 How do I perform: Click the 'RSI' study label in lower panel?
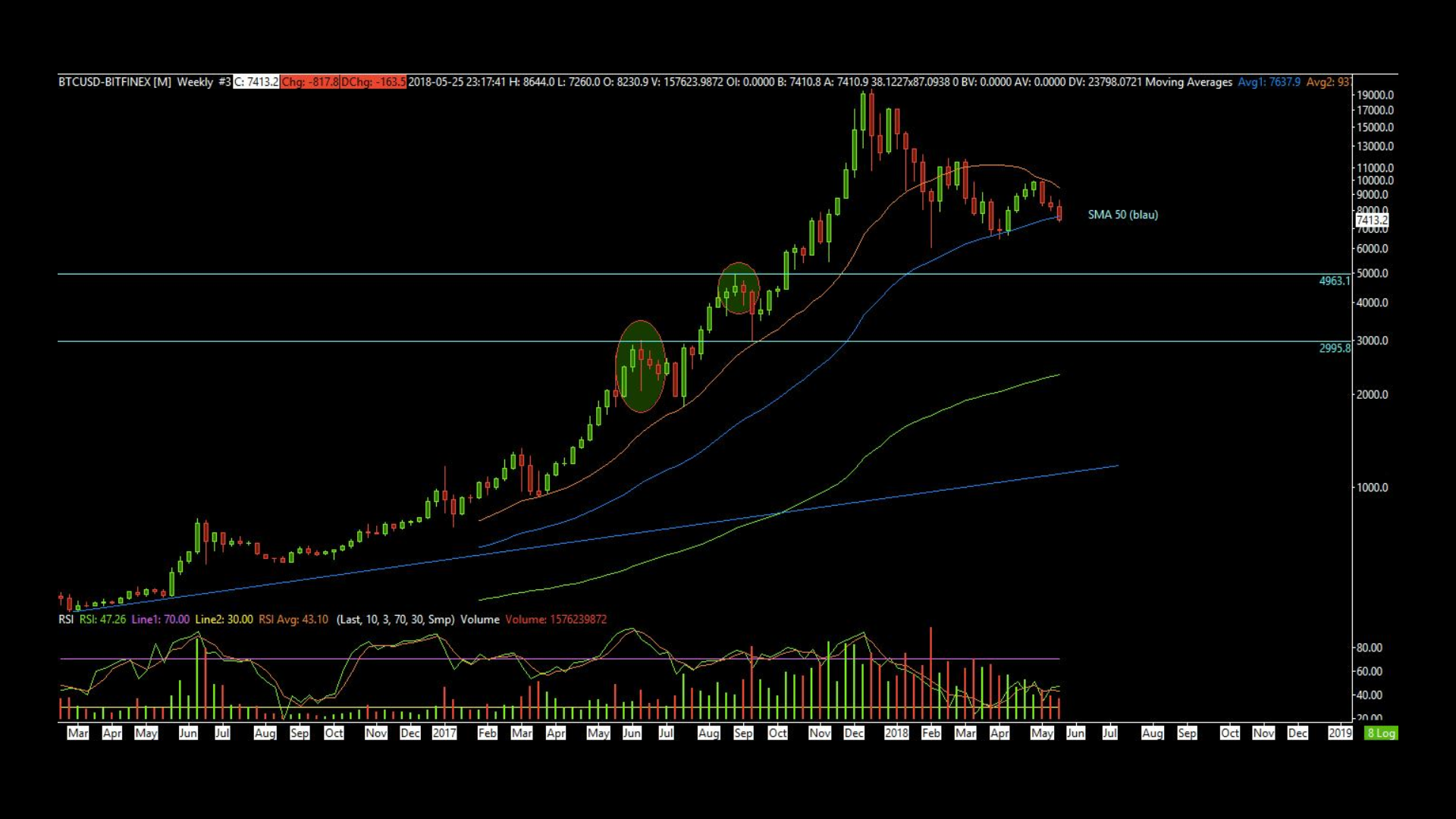click(66, 620)
